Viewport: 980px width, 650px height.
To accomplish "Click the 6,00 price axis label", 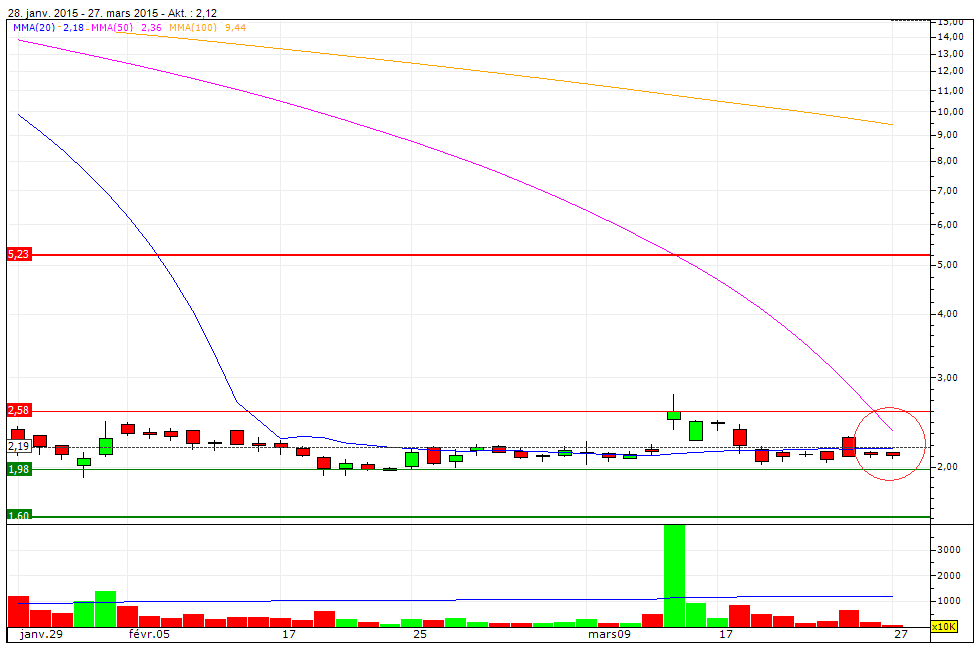I will coord(948,224).
